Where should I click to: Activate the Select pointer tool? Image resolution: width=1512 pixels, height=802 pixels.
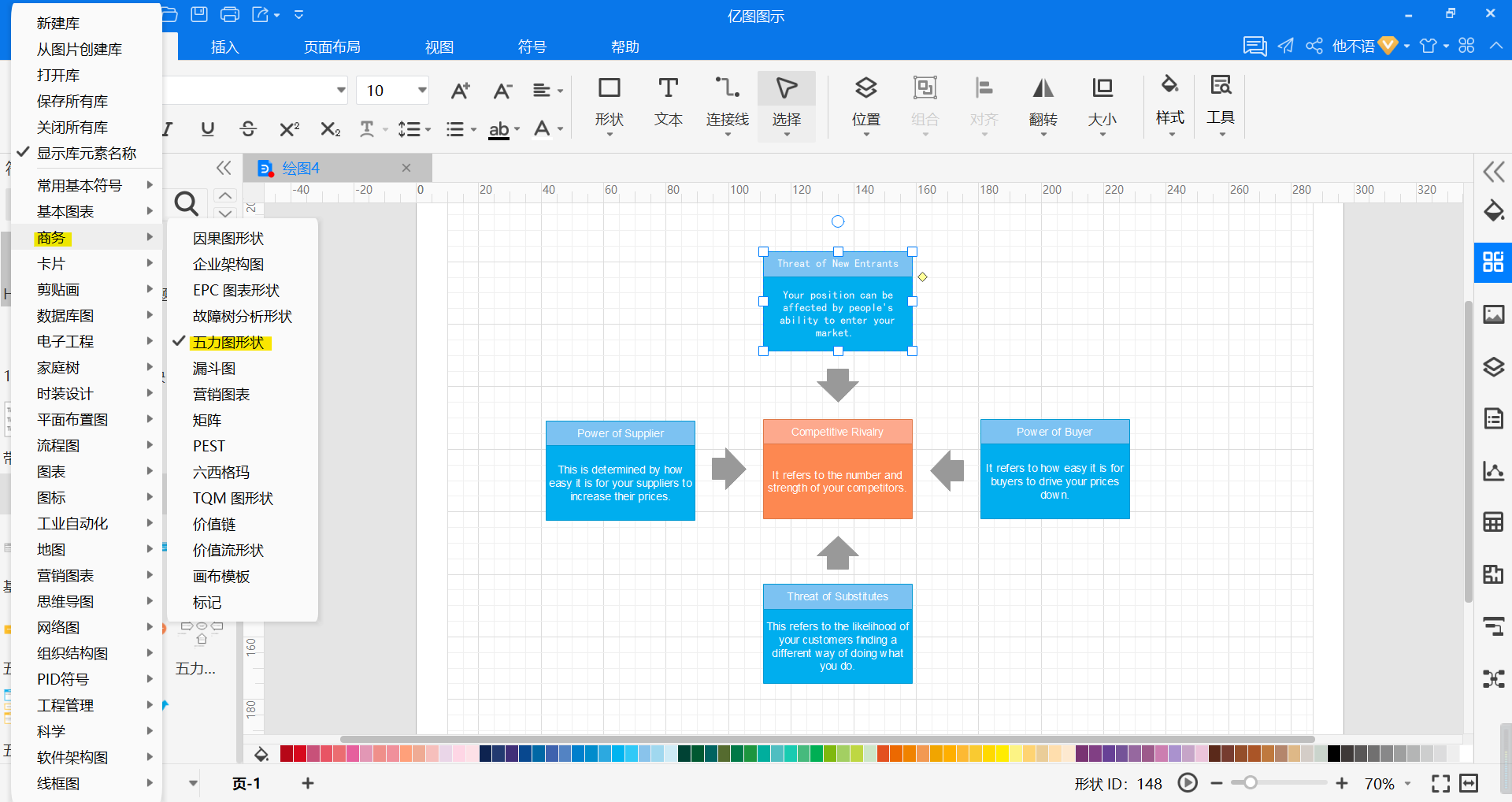pos(786,88)
